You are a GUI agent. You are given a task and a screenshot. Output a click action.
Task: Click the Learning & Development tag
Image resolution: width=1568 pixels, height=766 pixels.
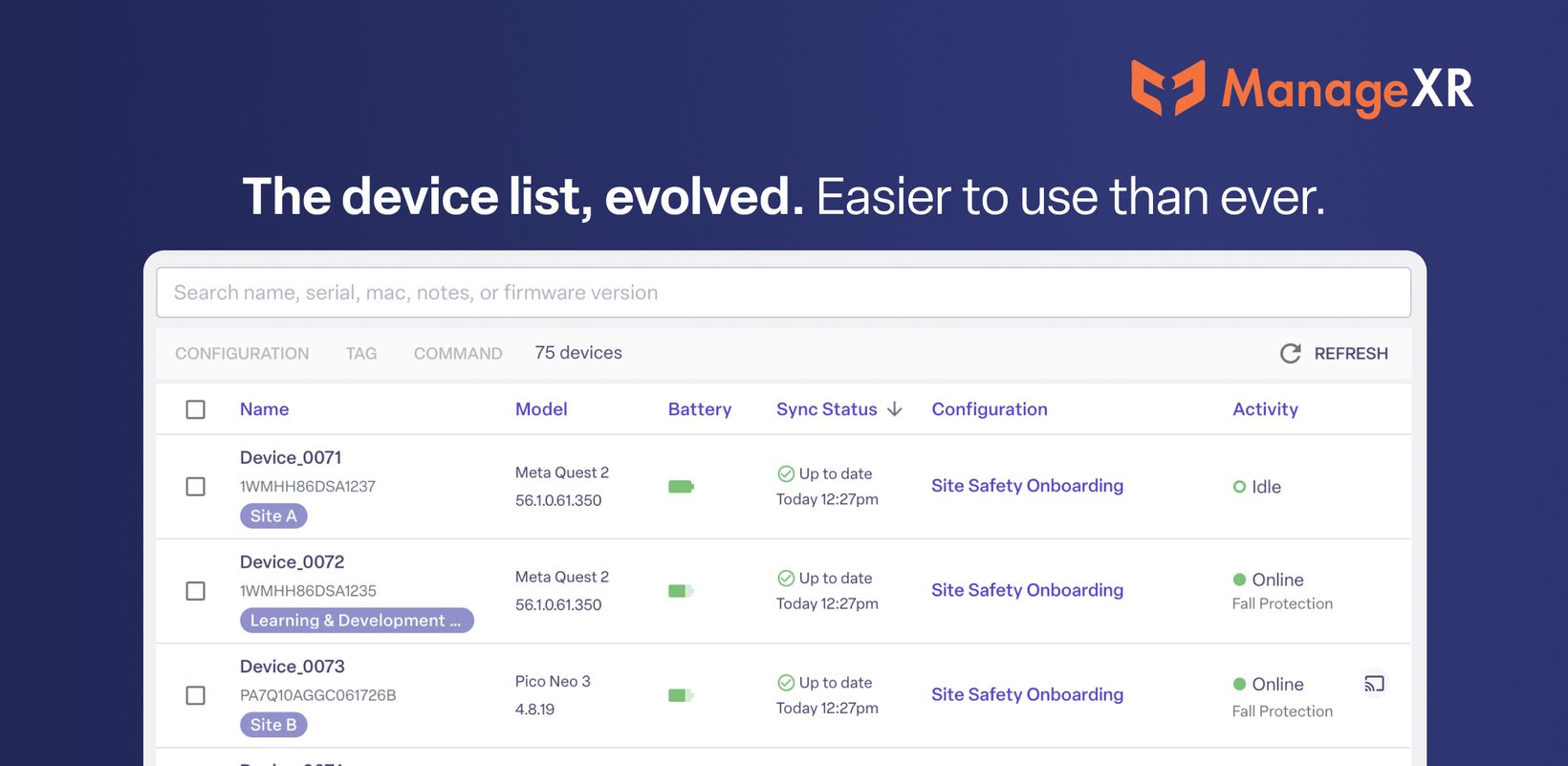pyautogui.click(x=357, y=621)
